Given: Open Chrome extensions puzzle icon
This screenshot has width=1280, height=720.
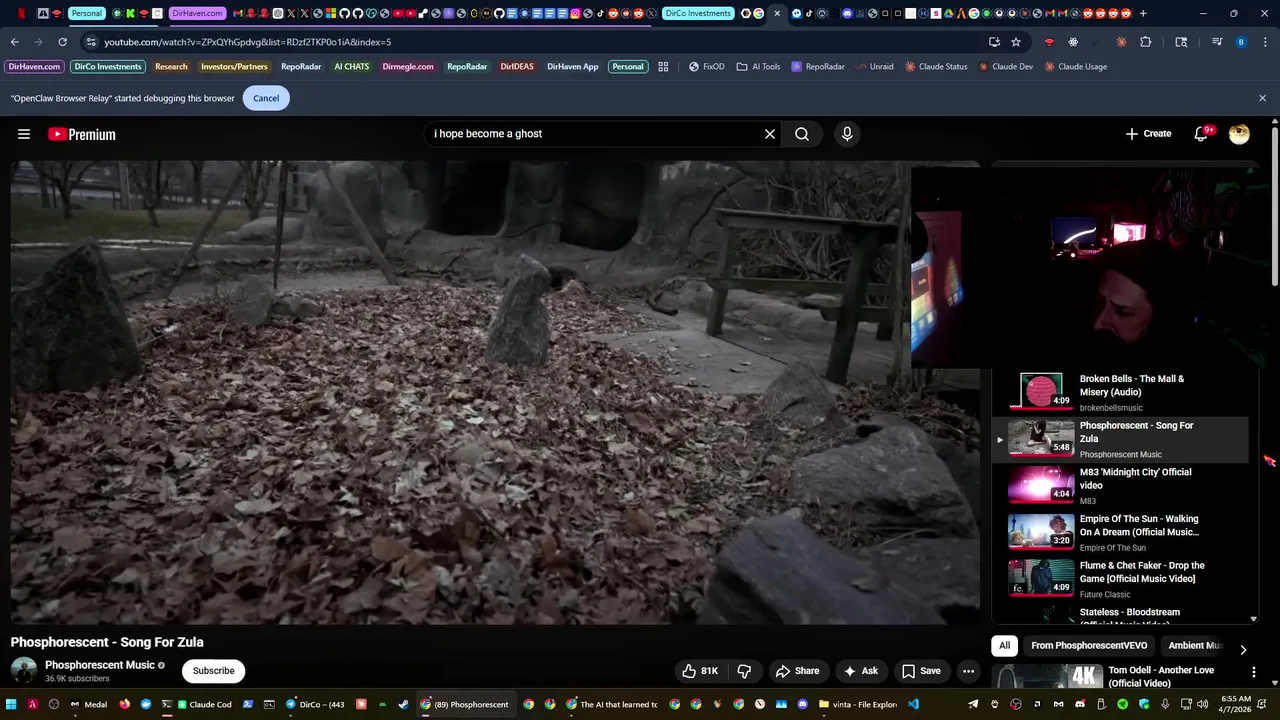Looking at the screenshot, I should pos(1146,42).
